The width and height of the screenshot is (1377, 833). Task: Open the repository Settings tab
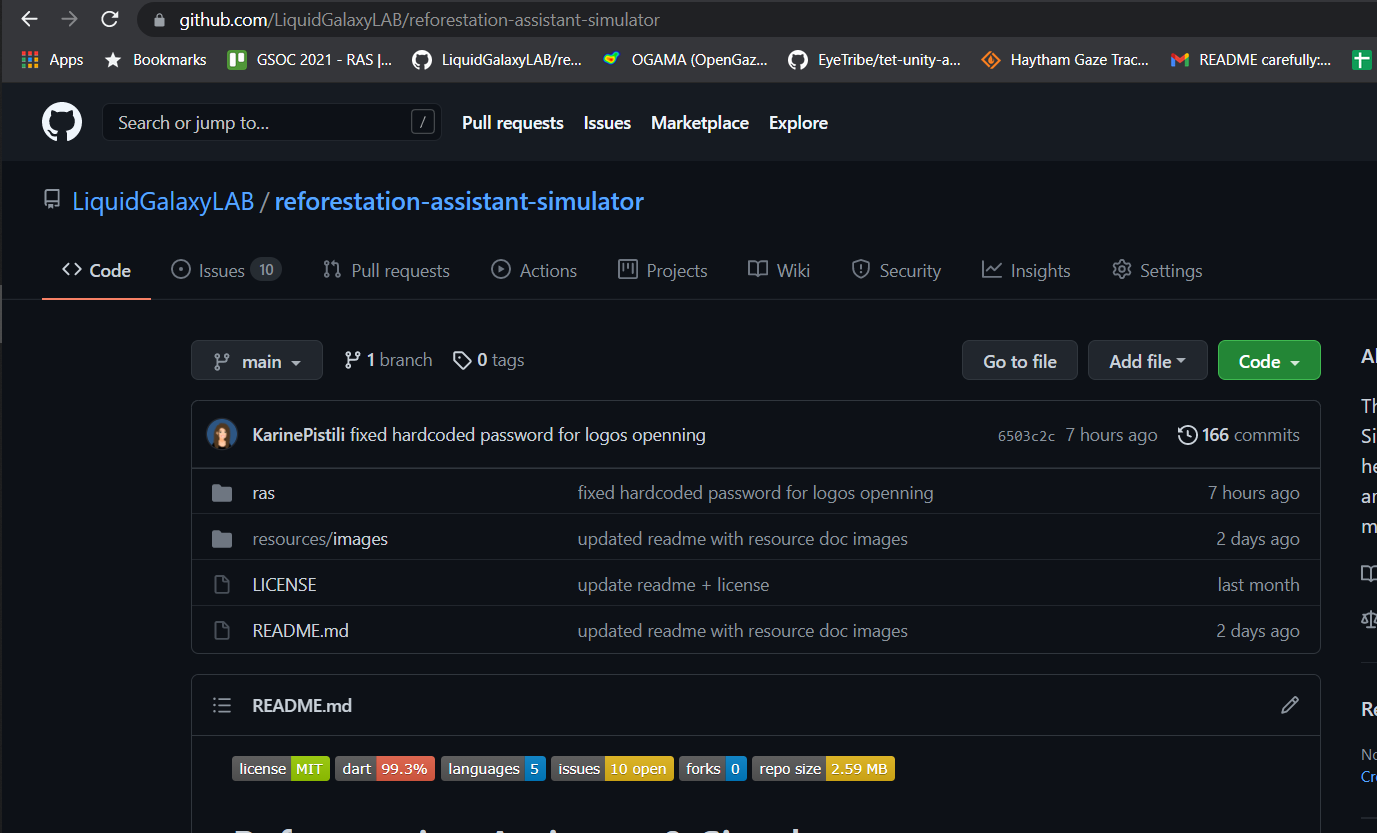pyautogui.click(x=1157, y=269)
